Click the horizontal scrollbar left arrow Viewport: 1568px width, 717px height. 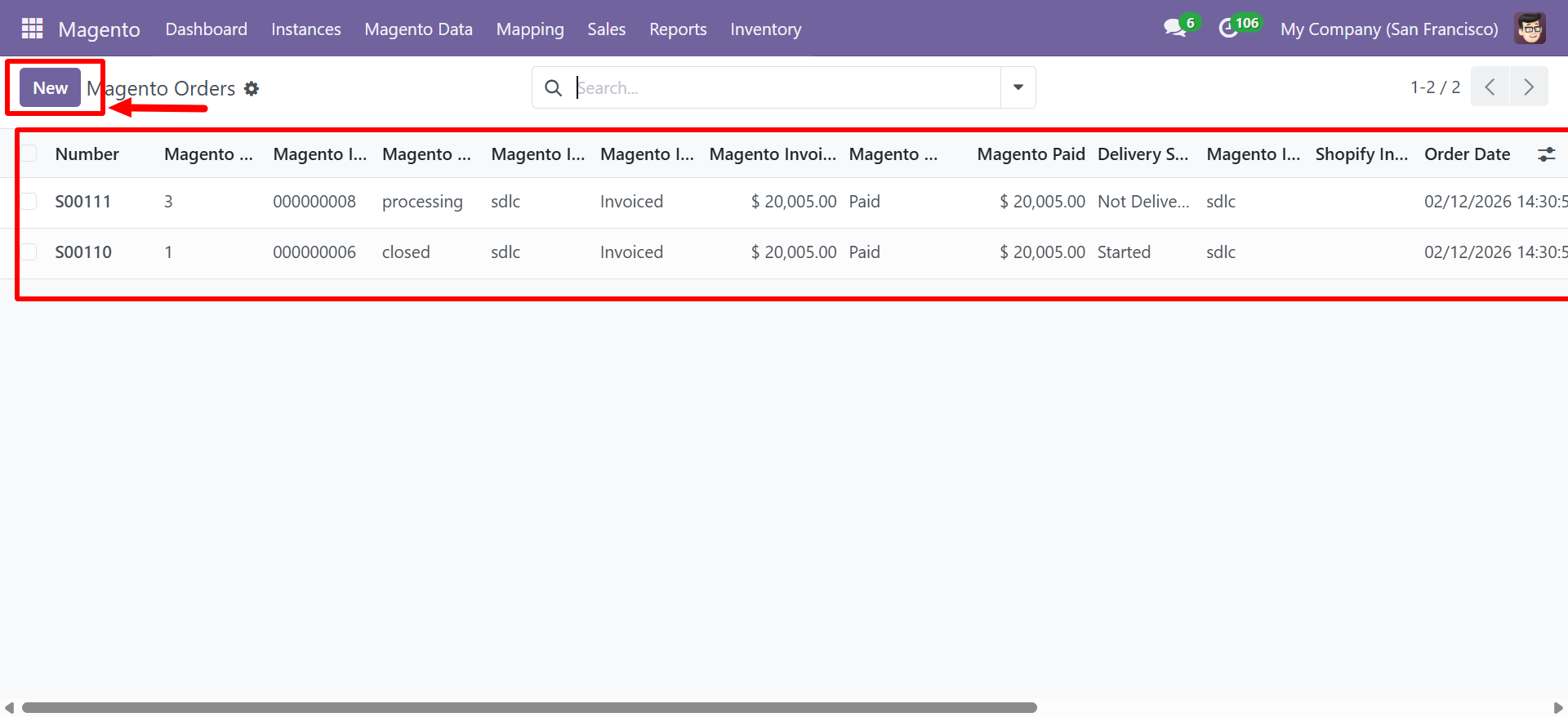pyautogui.click(x=9, y=708)
